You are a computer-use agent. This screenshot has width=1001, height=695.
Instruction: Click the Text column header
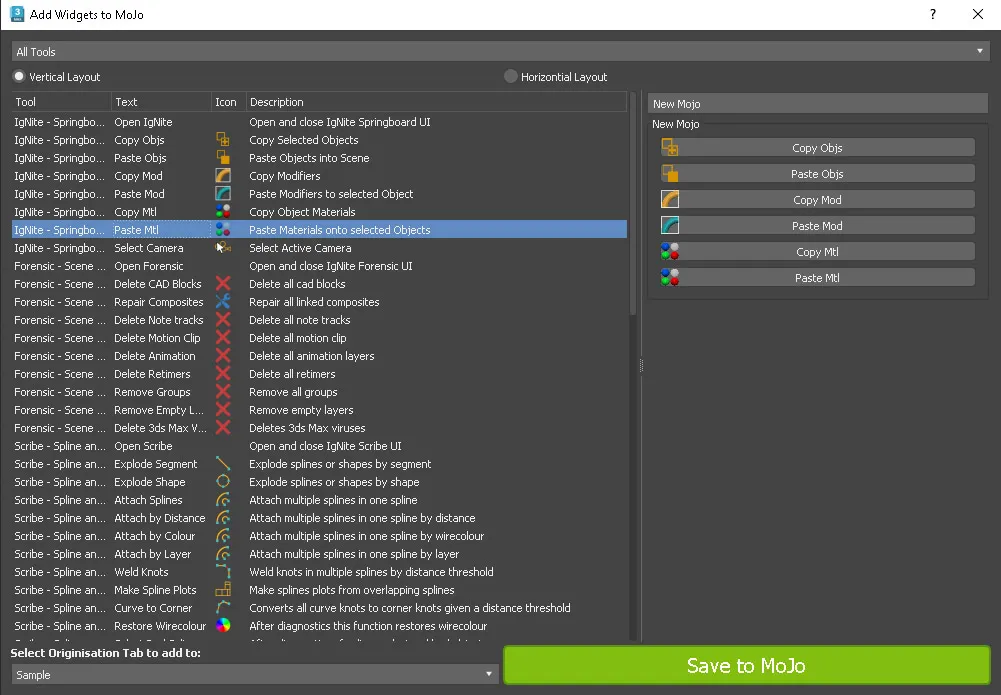point(161,102)
